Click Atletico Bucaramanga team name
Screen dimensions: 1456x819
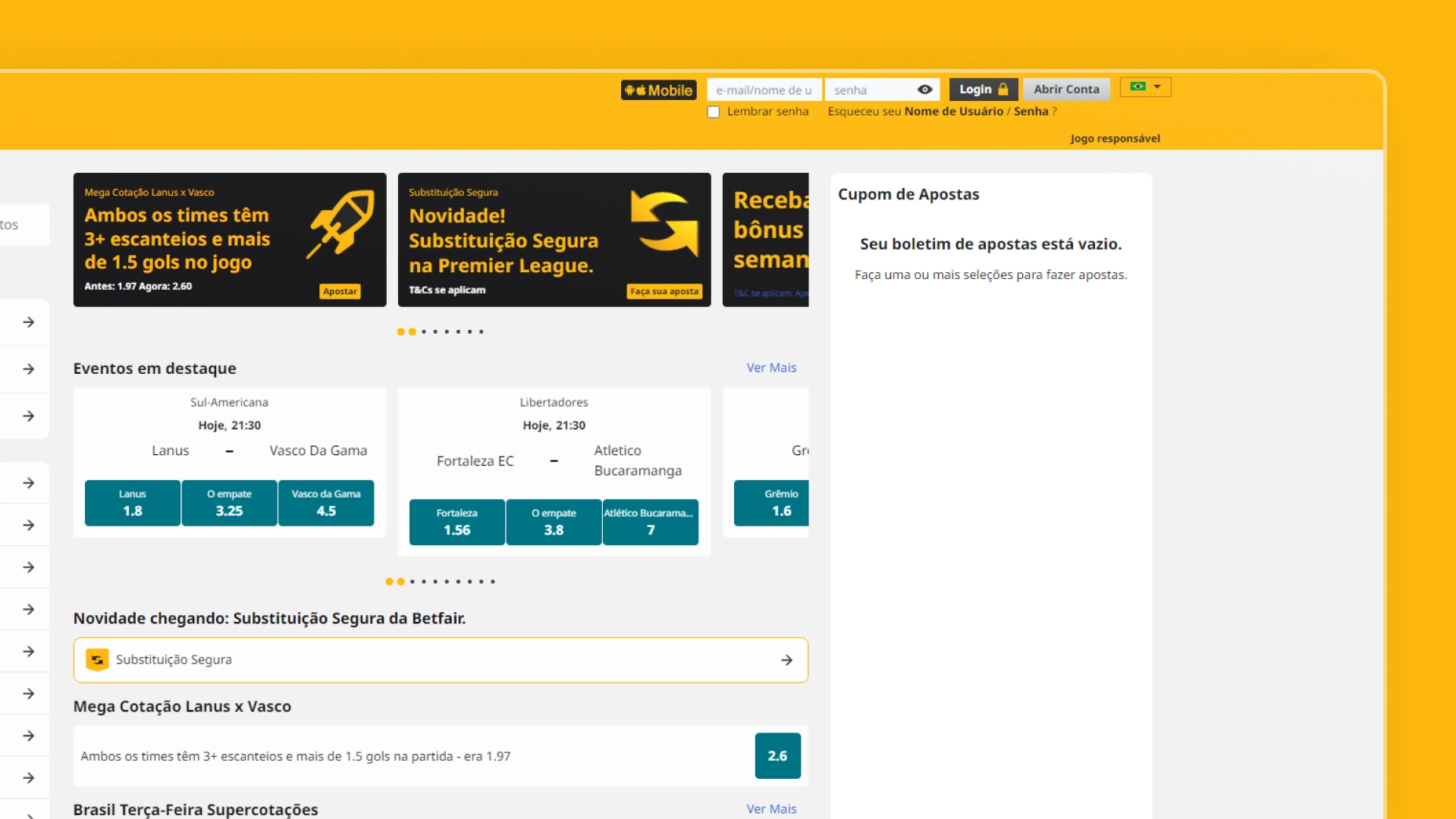[x=638, y=460]
